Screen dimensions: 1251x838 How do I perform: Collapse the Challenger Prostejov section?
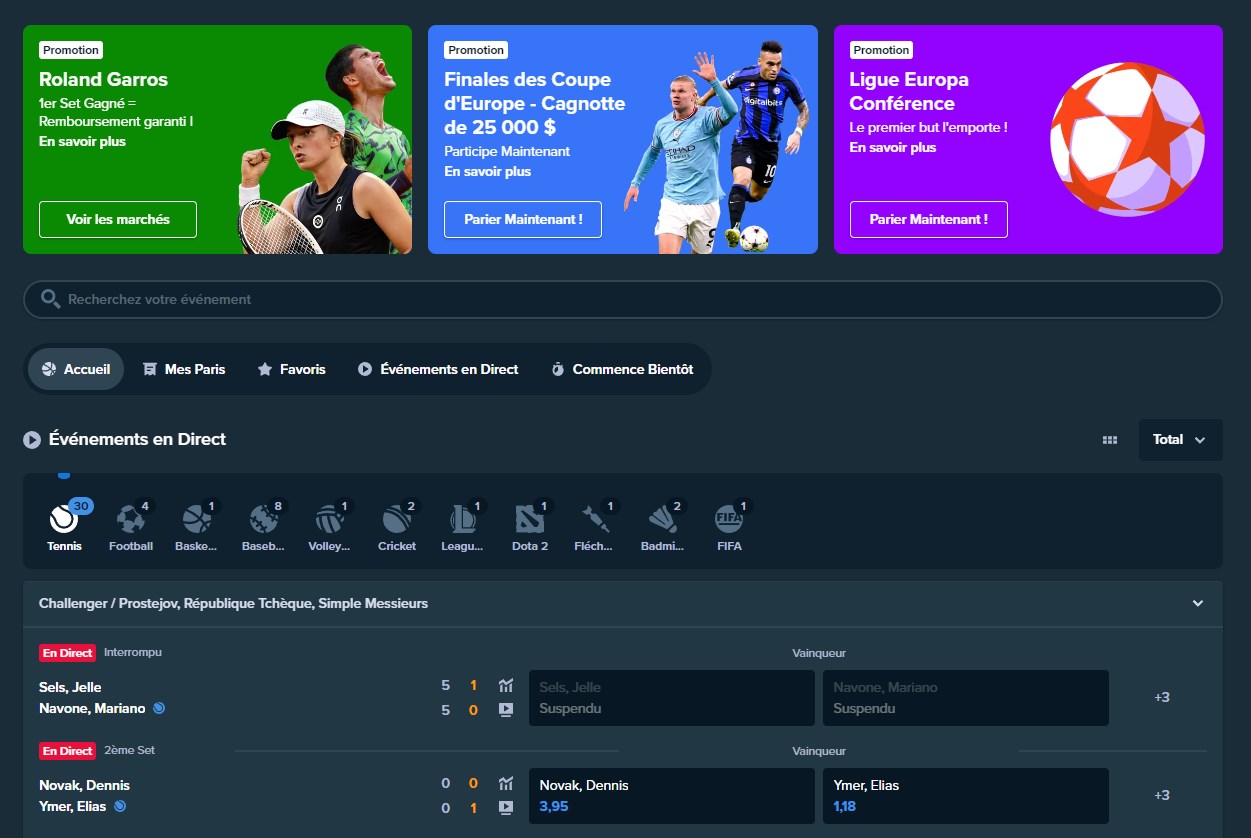1198,604
